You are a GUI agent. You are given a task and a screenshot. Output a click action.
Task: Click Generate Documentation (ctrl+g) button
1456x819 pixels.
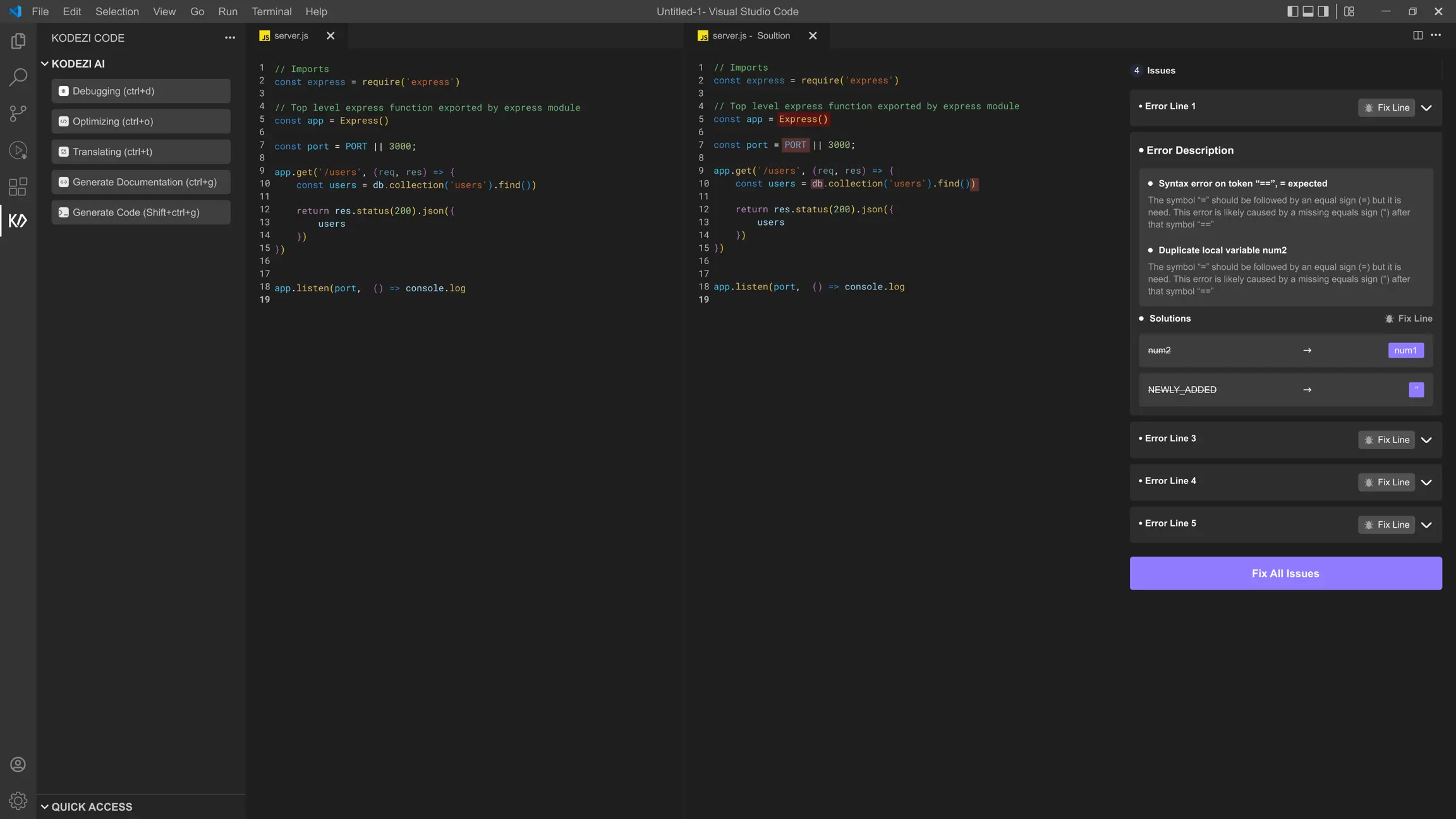[x=141, y=182]
